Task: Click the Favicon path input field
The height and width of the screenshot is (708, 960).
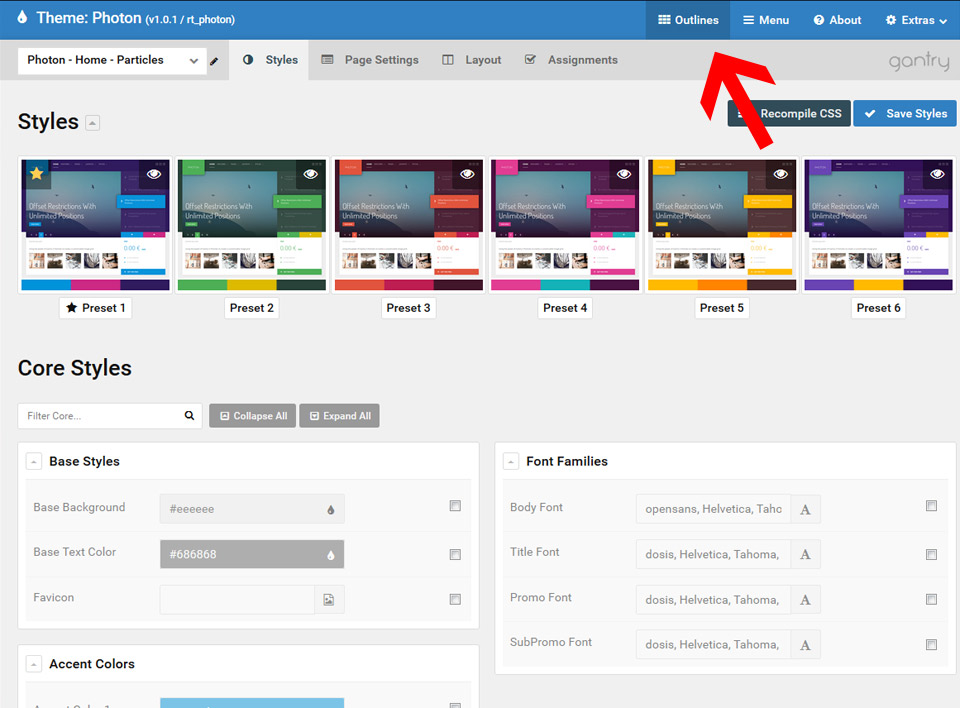Action: coord(238,600)
